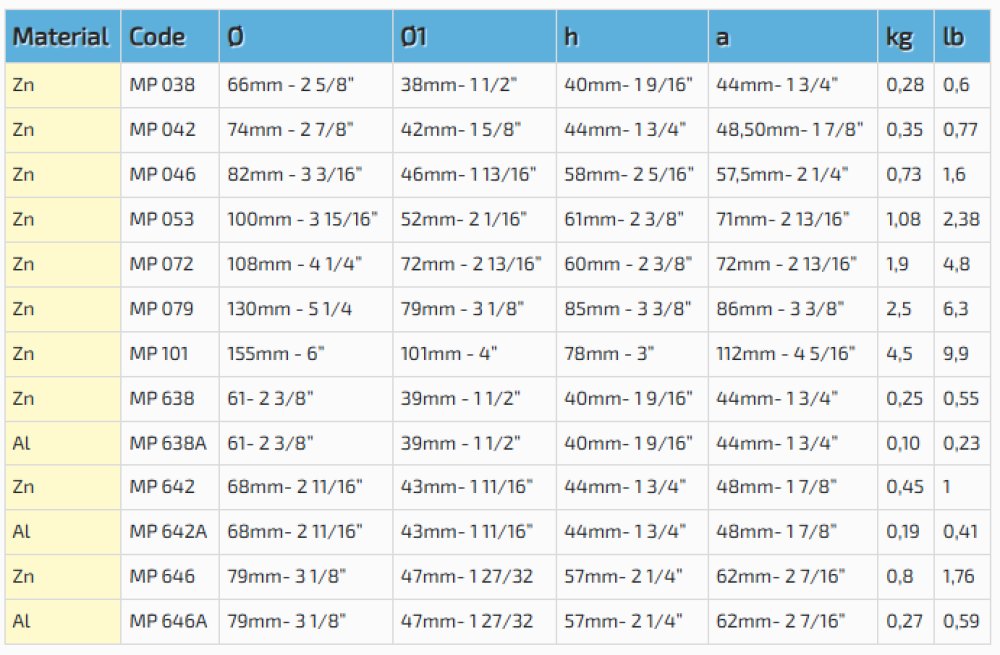The height and width of the screenshot is (655, 1000).
Task: Select Ø1 value "38mm- 1 1/2""
Action: pos(459,85)
